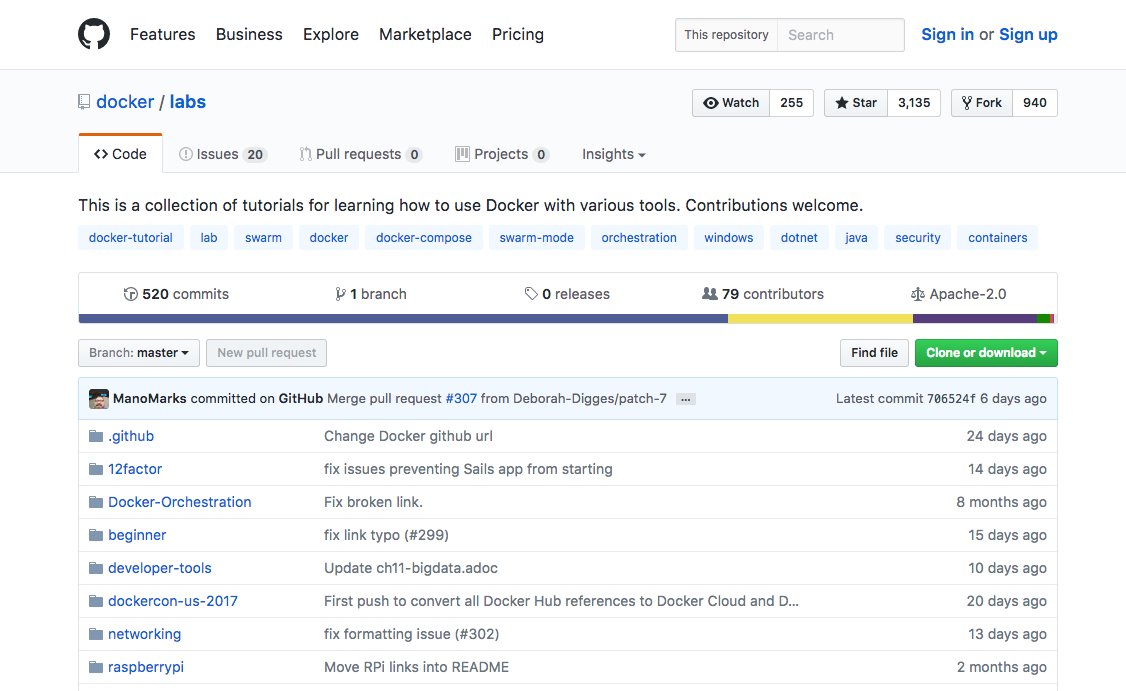Click the folder icon beside raspberrypi
The image size is (1126, 691).
(96, 667)
